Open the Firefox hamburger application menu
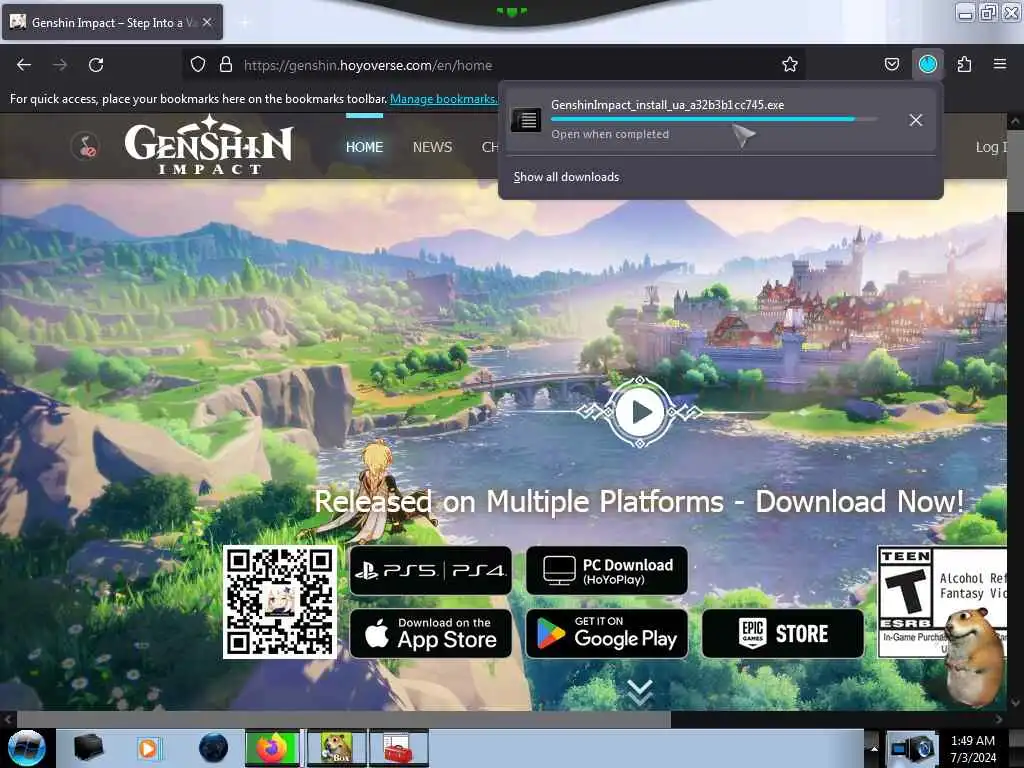The image size is (1024, 768). click(x=1000, y=64)
